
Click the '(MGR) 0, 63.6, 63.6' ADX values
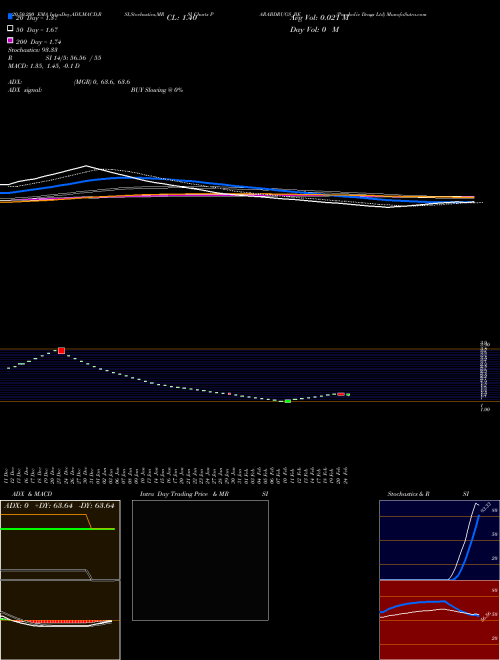coord(102,82)
